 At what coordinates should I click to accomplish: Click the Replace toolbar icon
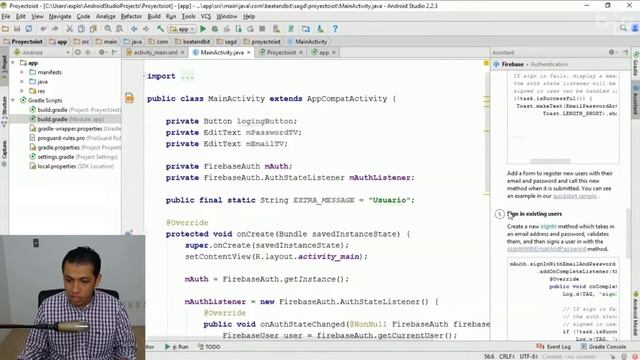(119, 29)
